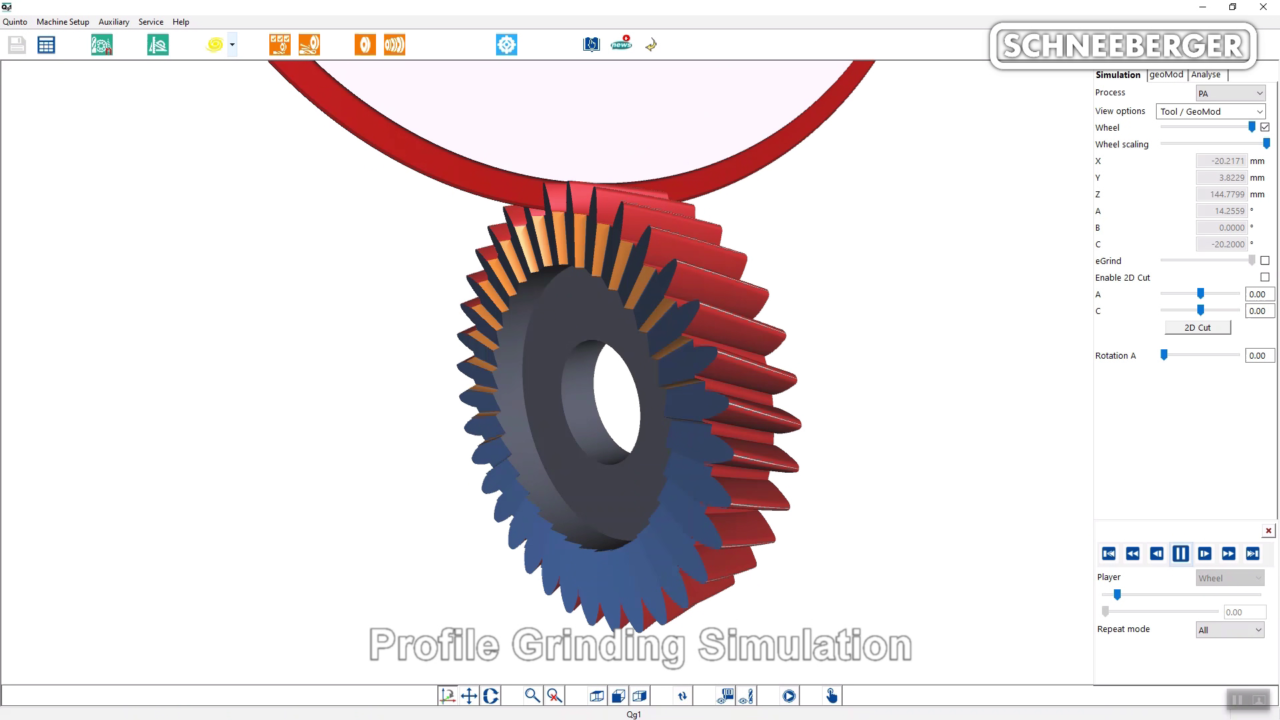Screen dimensions: 1280x720
Task: Click the zoom reset icon with red X
Action: [554, 695]
